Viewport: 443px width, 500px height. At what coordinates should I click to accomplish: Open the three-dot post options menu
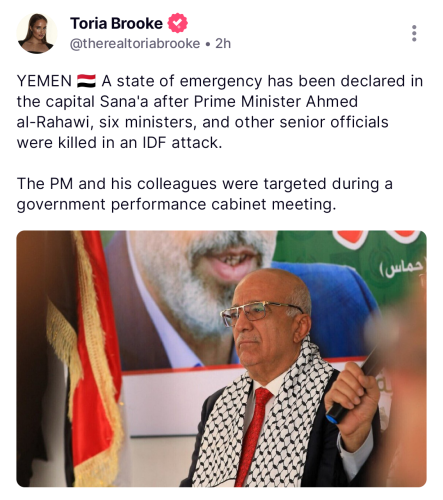pos(414,33)
